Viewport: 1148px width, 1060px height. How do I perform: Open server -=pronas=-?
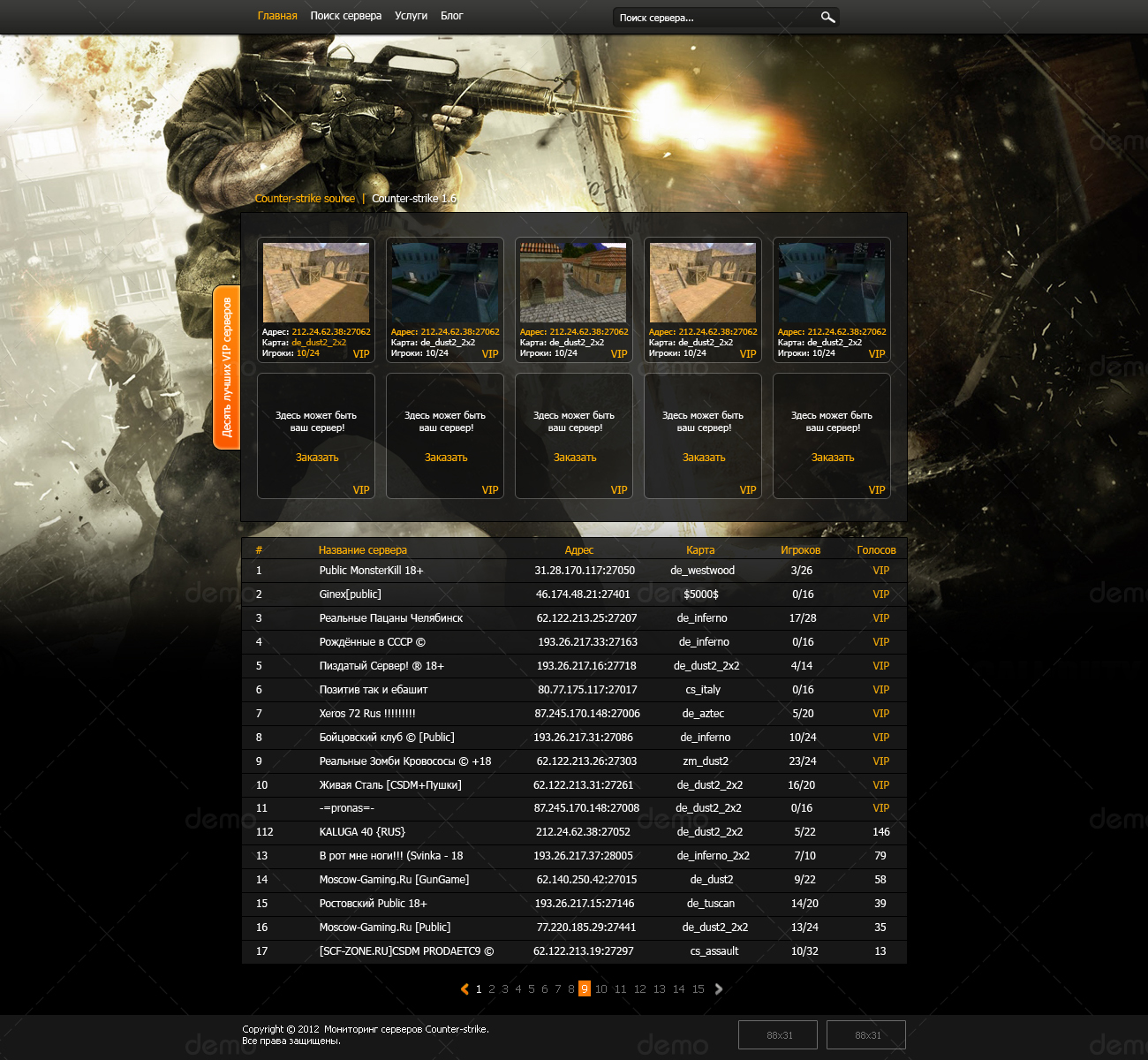[347, 808]
